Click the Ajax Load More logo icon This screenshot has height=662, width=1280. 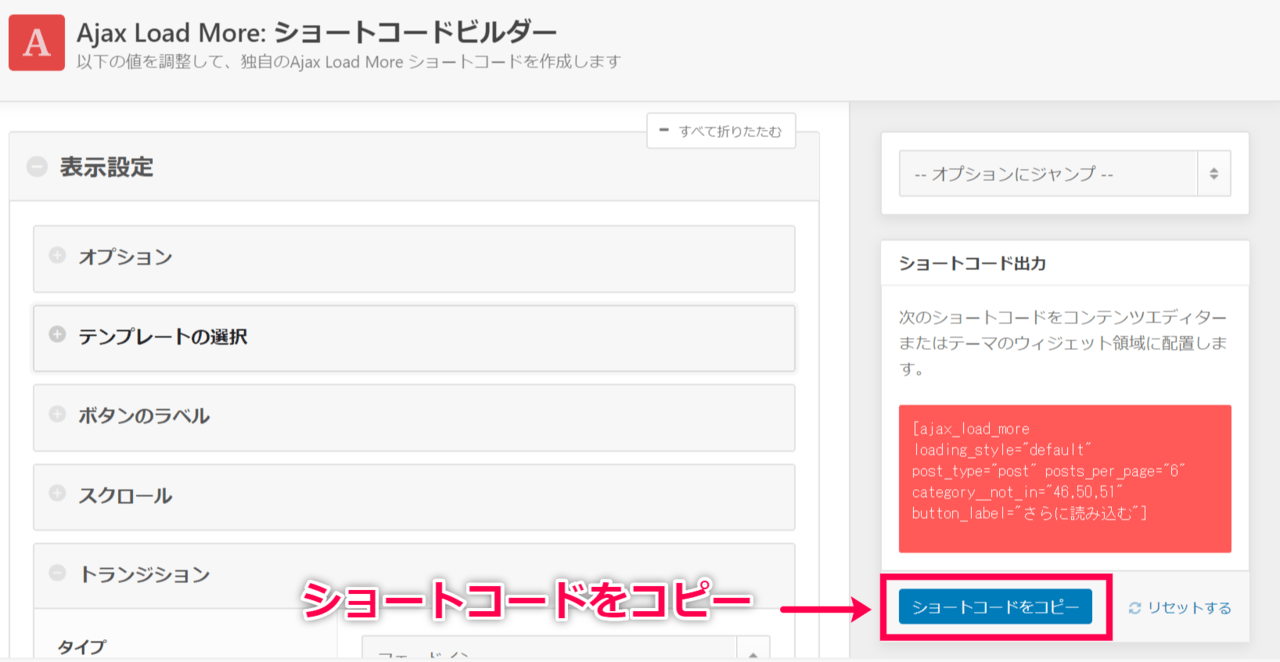[x=37, y=43]
